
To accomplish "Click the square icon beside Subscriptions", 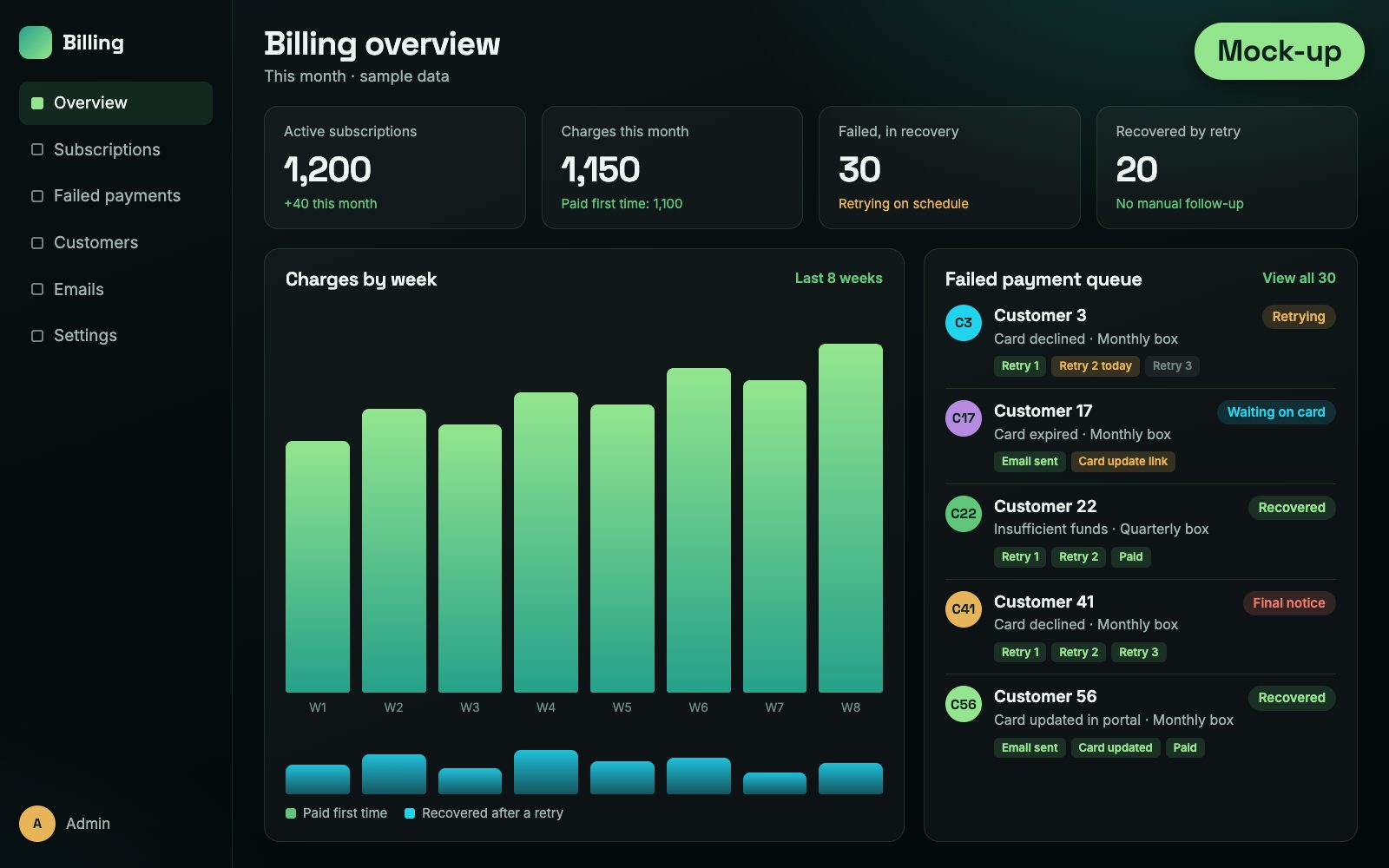I will click(x=37, y=149).
